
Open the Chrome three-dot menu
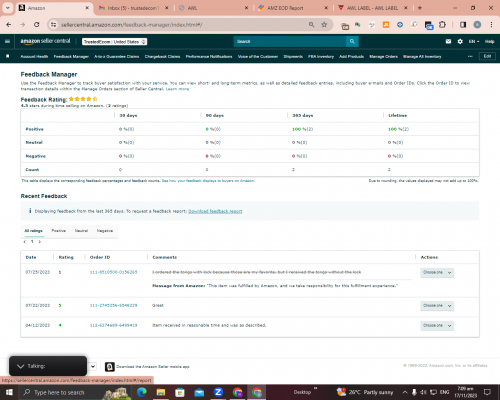491,25
